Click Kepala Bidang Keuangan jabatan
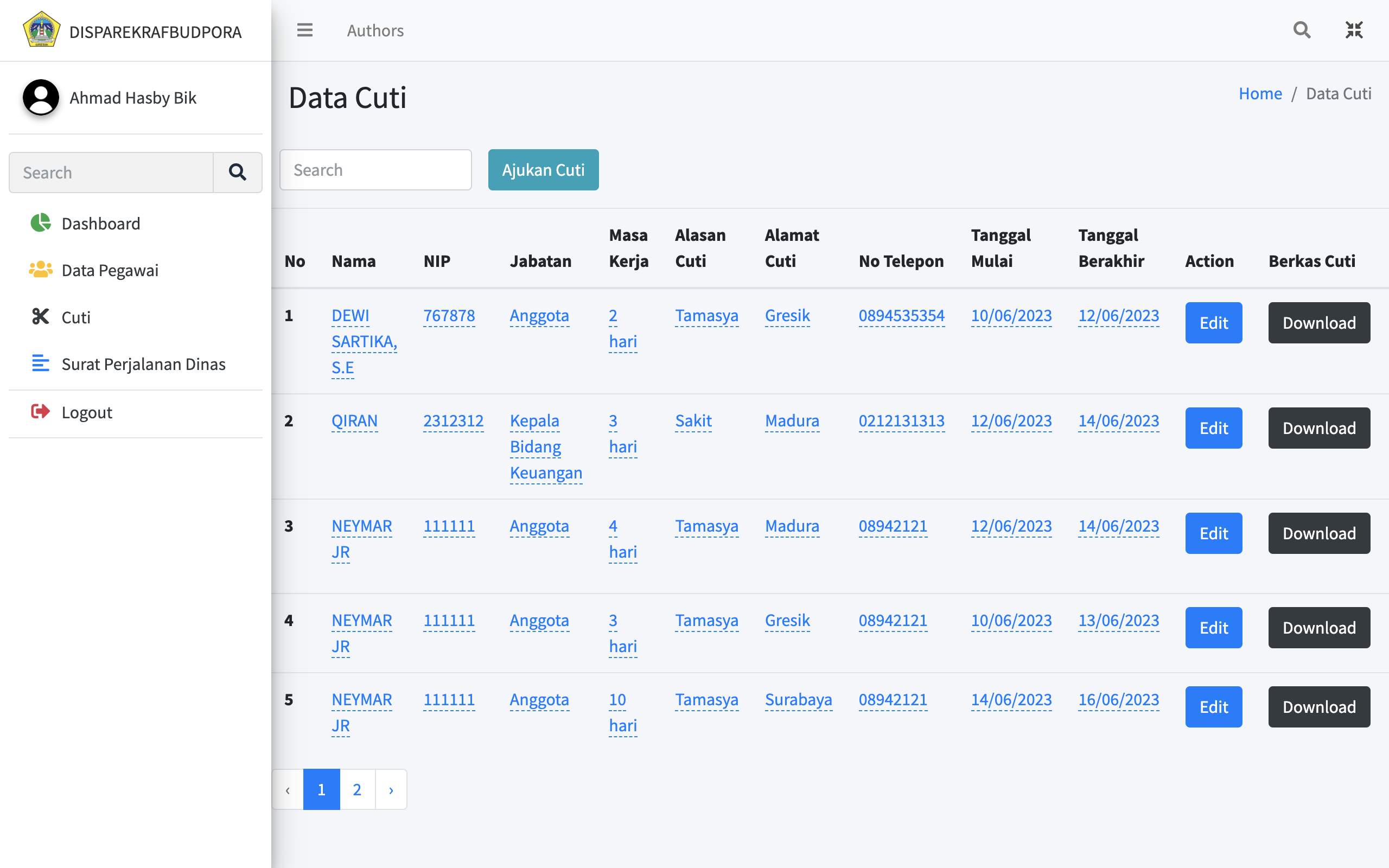 point(546,446)
